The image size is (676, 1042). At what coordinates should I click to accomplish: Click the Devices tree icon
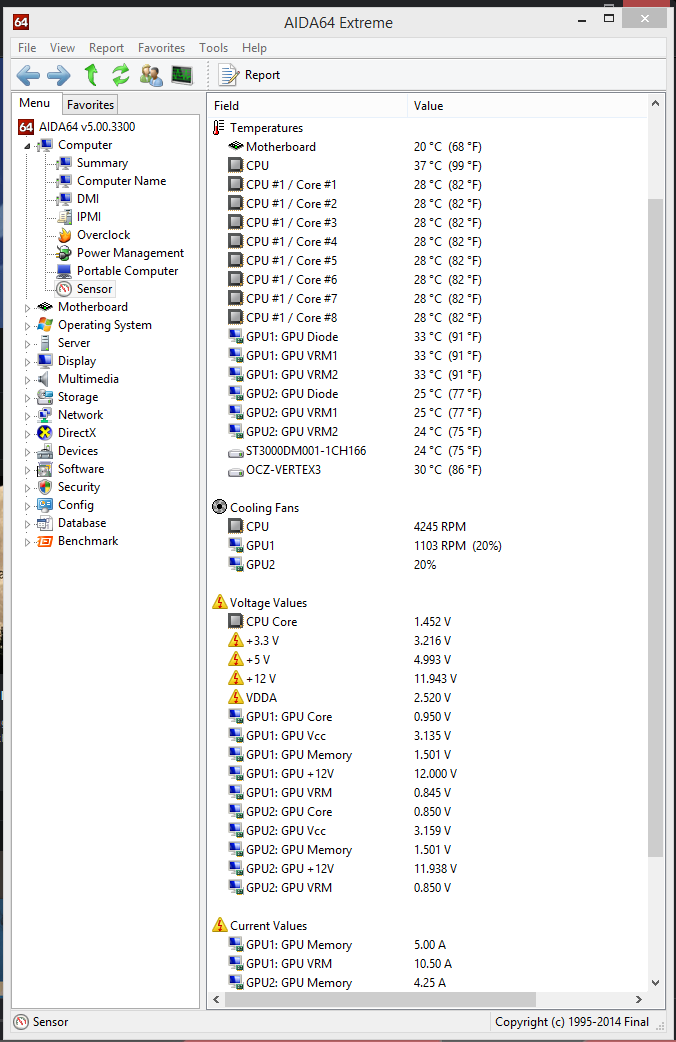pos(45,451)
